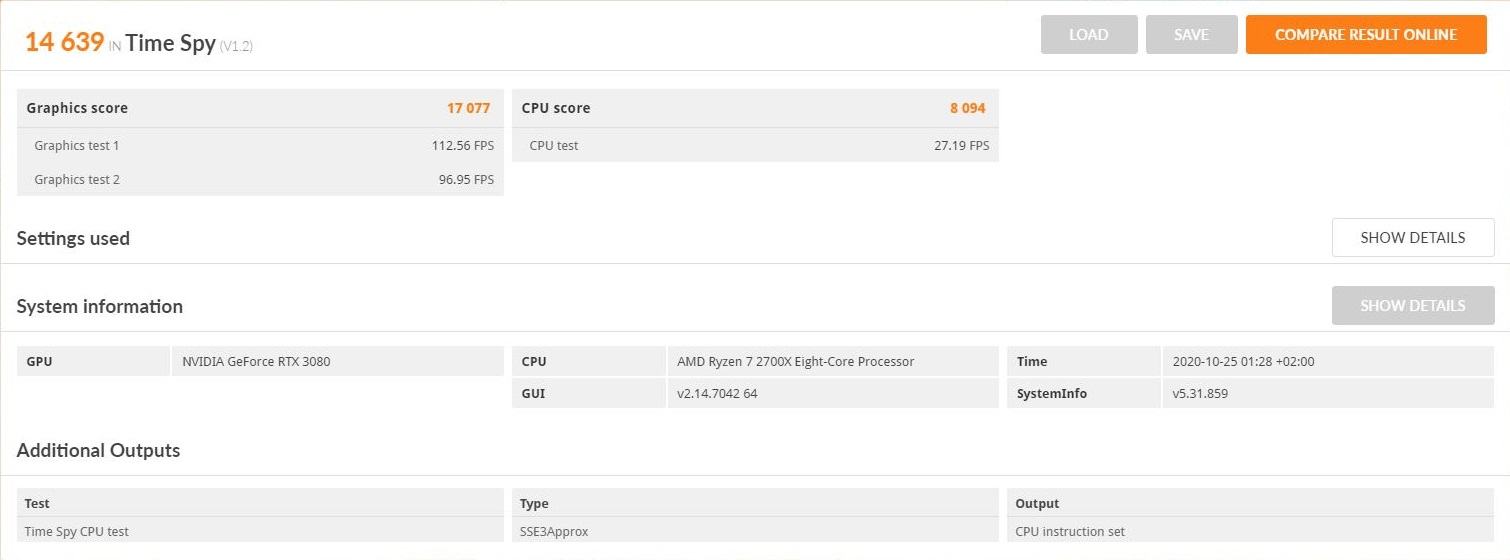
Task: Click the NVIDIA GeForce RTX 3080 entry
Action: [x=256, y=362]
